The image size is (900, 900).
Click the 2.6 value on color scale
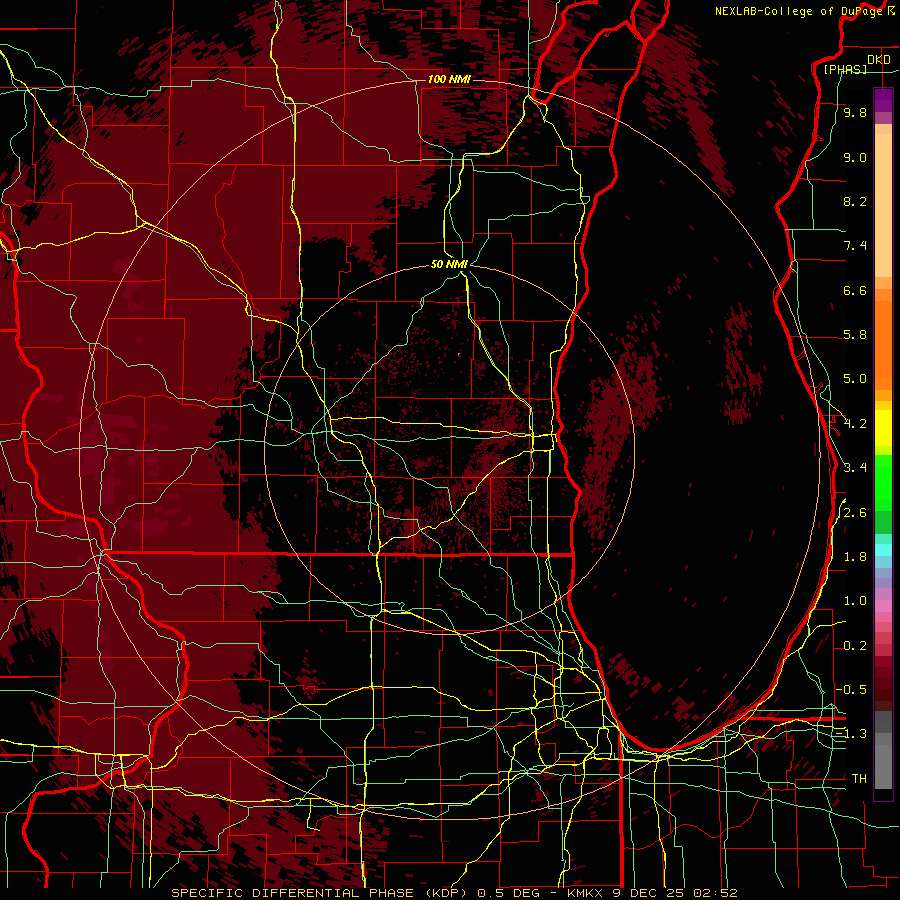click(855, 513)
